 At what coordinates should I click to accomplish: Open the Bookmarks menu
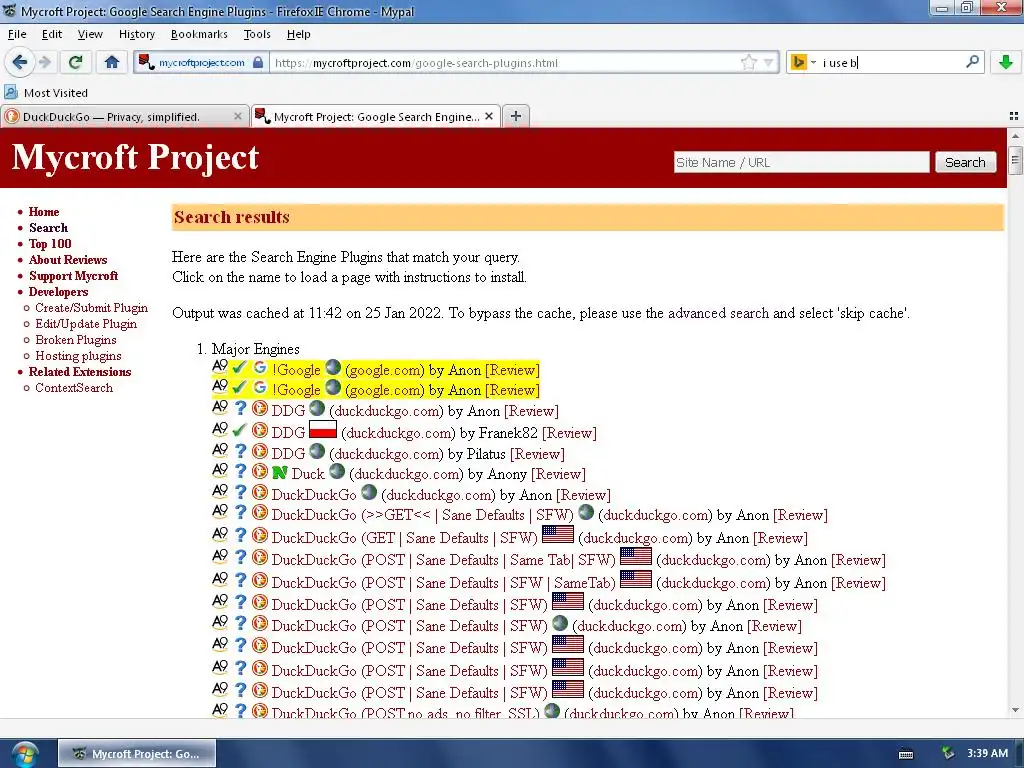pyautogui.click(x=199, y=34)
